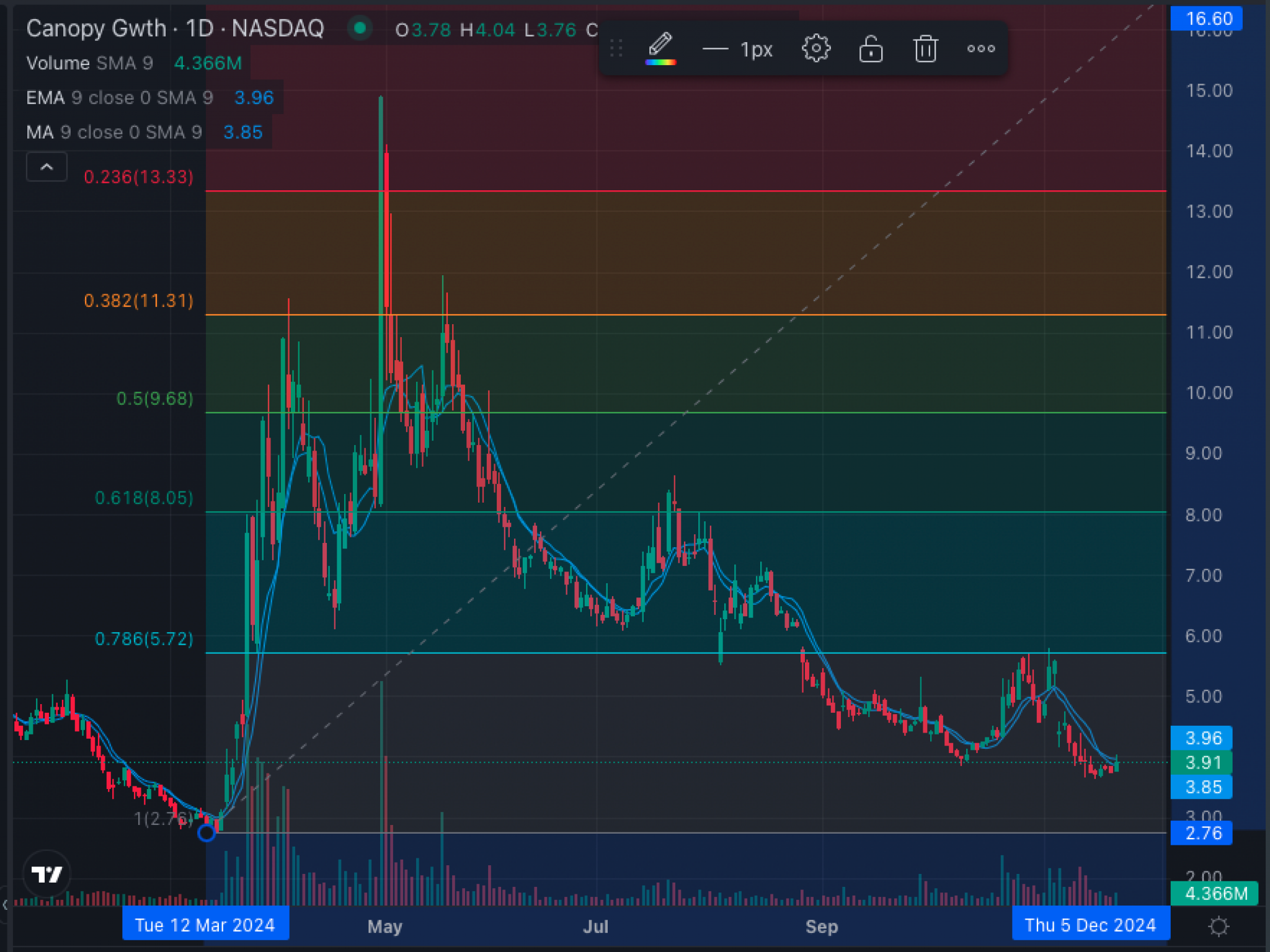Image resolution: width=1270 pixels, height=952 pixels.
Task: Select the MA 9 close indicator legend
Action: point(114,132)
